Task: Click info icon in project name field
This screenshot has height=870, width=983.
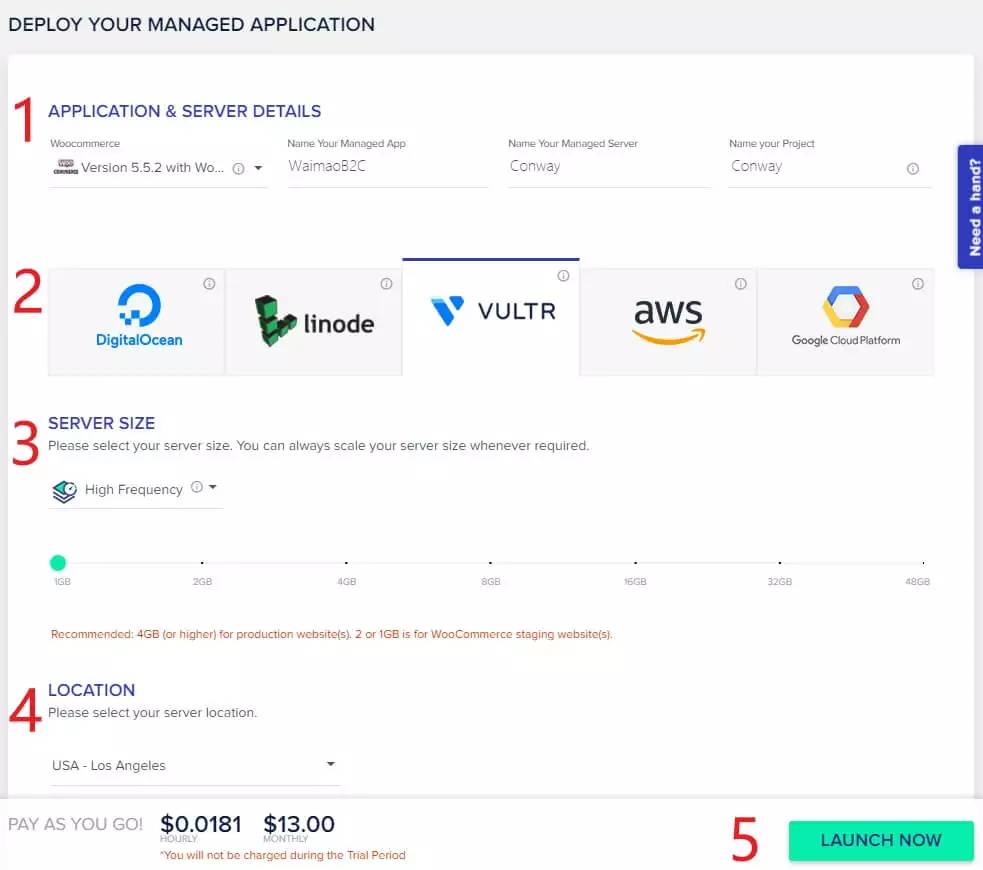Action: pos(913,169)
